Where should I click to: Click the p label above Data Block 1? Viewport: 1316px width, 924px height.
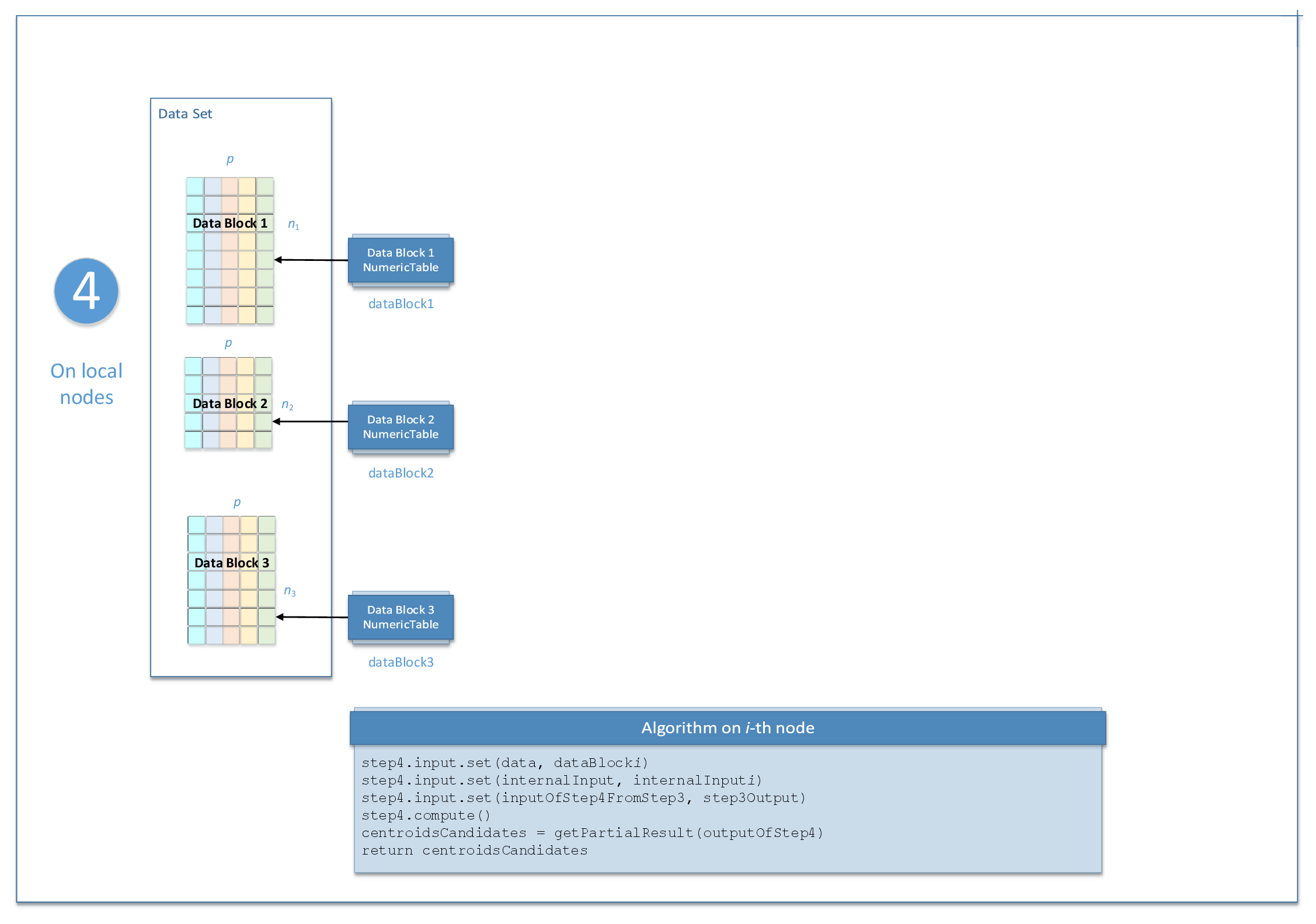(x=230, y=159)
